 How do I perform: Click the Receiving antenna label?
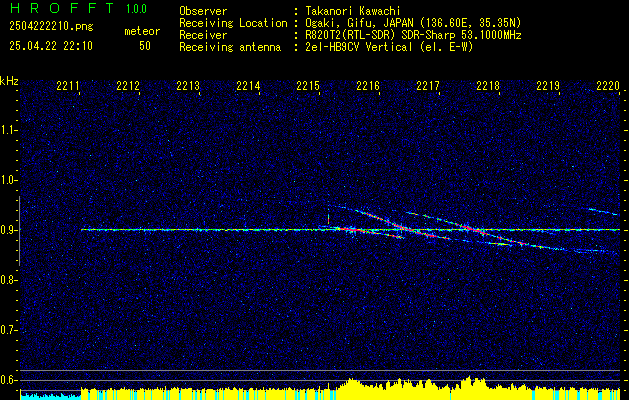230,47
